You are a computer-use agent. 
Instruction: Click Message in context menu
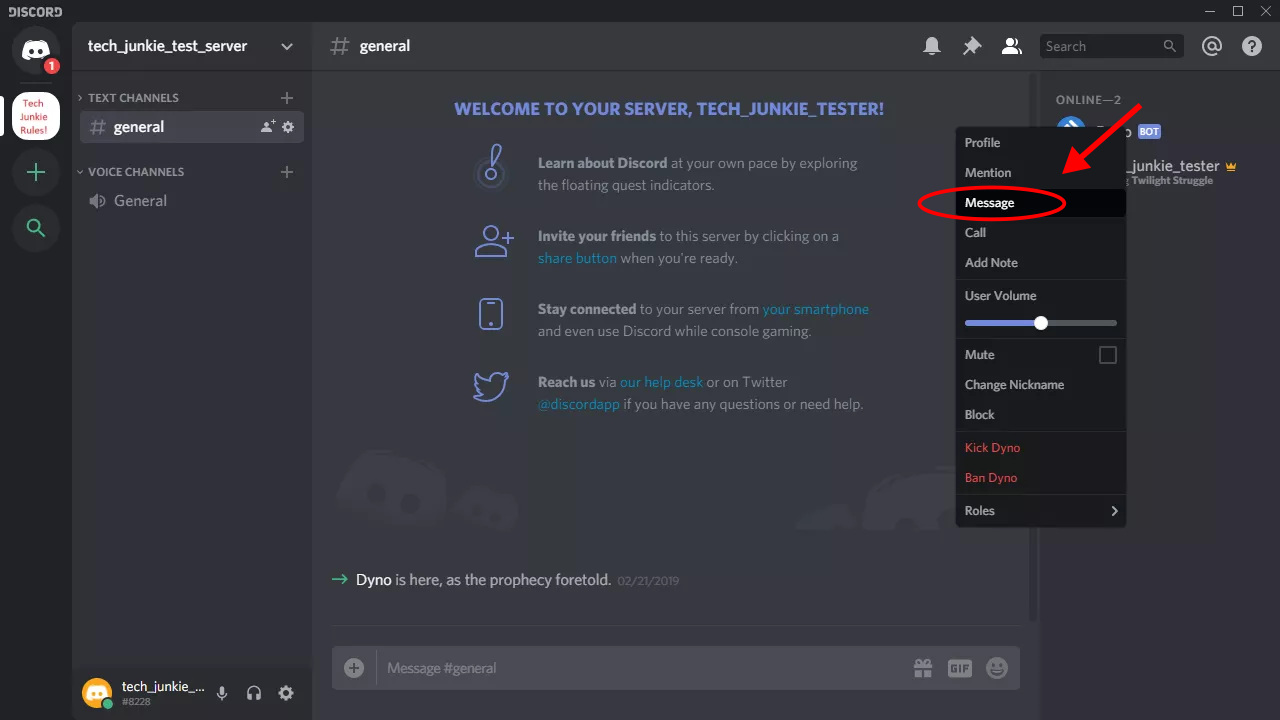point(1041,203)
